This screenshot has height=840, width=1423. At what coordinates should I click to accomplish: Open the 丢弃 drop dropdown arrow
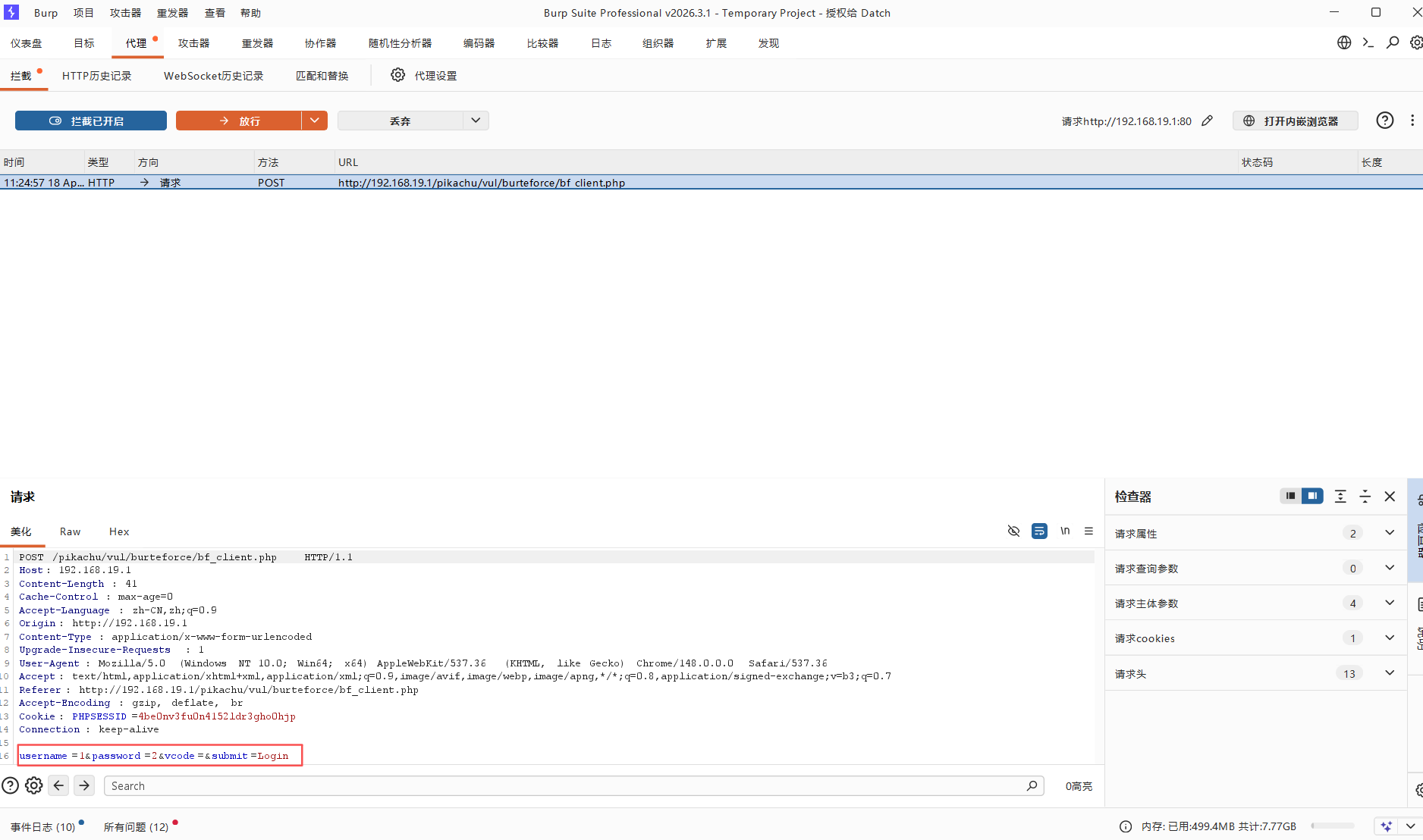click(476, 121)
